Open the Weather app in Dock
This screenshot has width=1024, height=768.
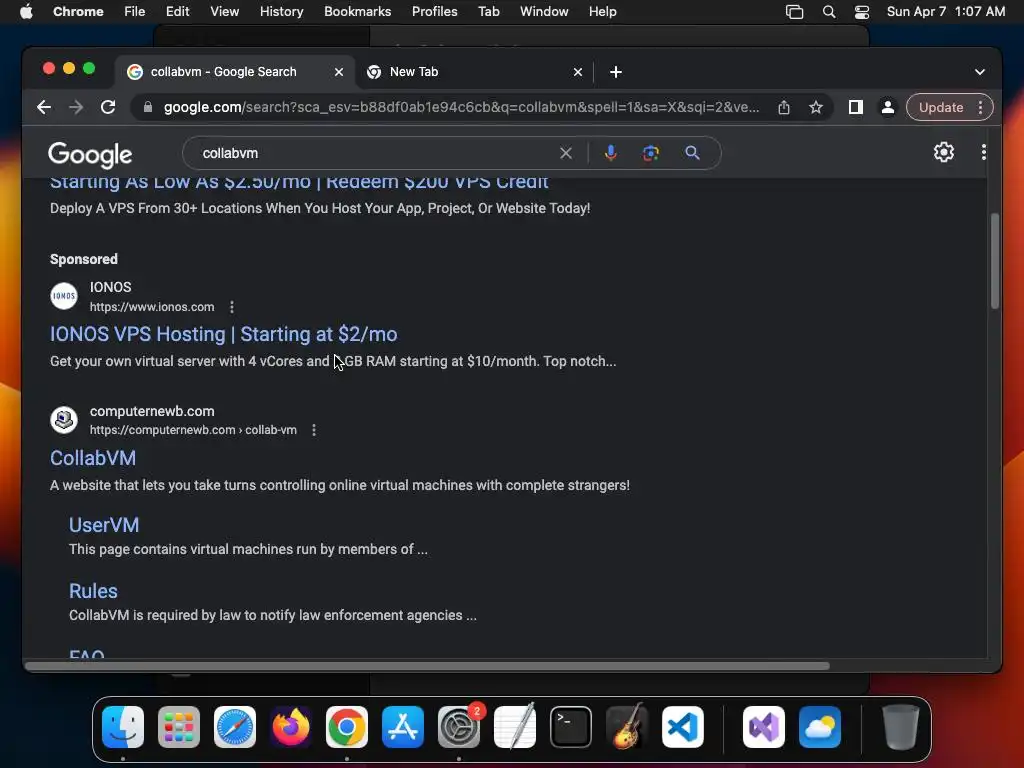click(820, 727)
